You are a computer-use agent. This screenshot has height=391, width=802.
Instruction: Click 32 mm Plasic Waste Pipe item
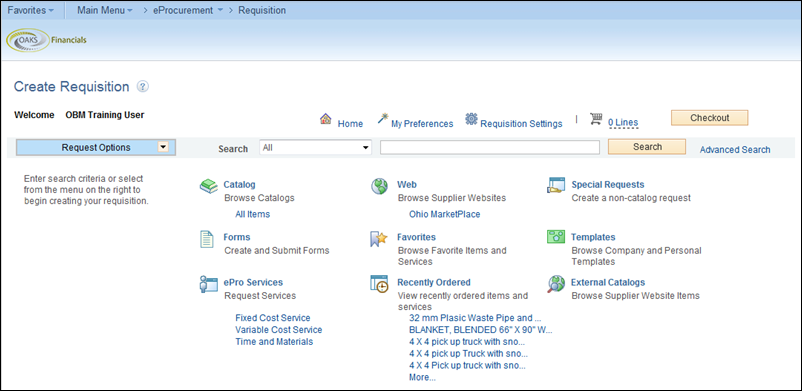click(475, 318)
